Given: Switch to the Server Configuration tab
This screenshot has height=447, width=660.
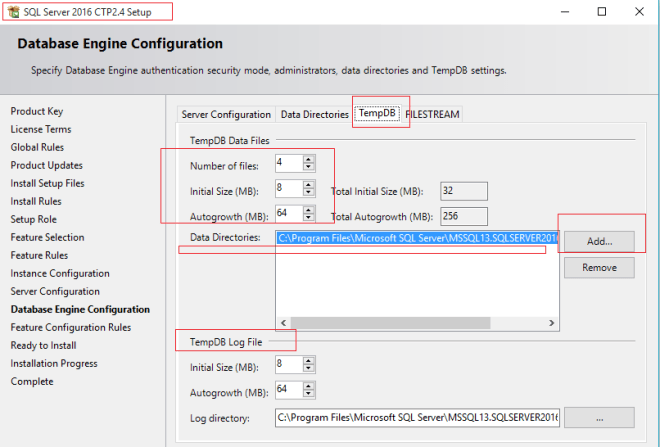Looking at the screenshot, I should click(226, 114).
